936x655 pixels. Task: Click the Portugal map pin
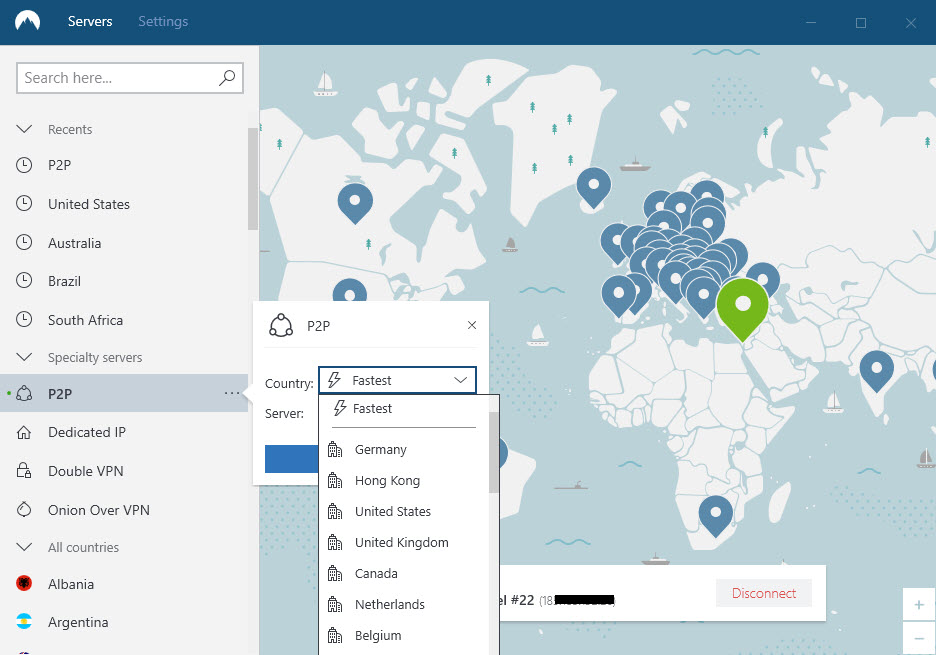(618, 296)
